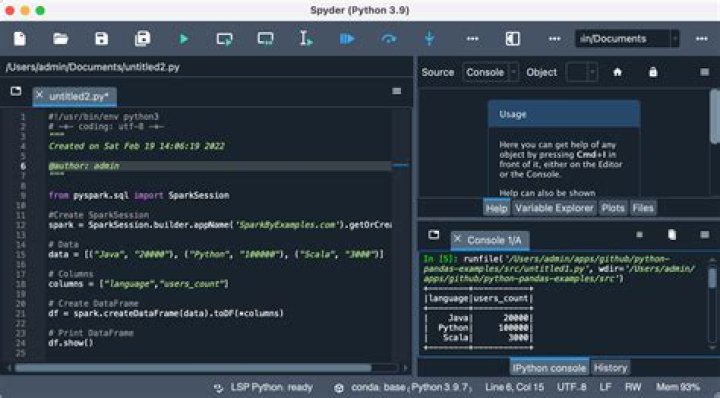This screenshot has height=398, width=720.
Task: Click the editor horizontal scrollbar
Action: coord(193,368)
